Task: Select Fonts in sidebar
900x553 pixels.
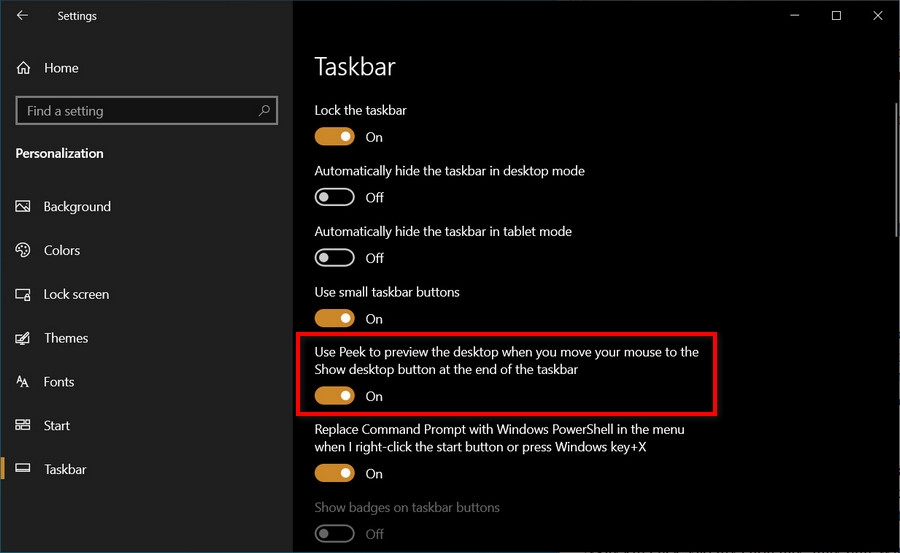Action: 59,381
